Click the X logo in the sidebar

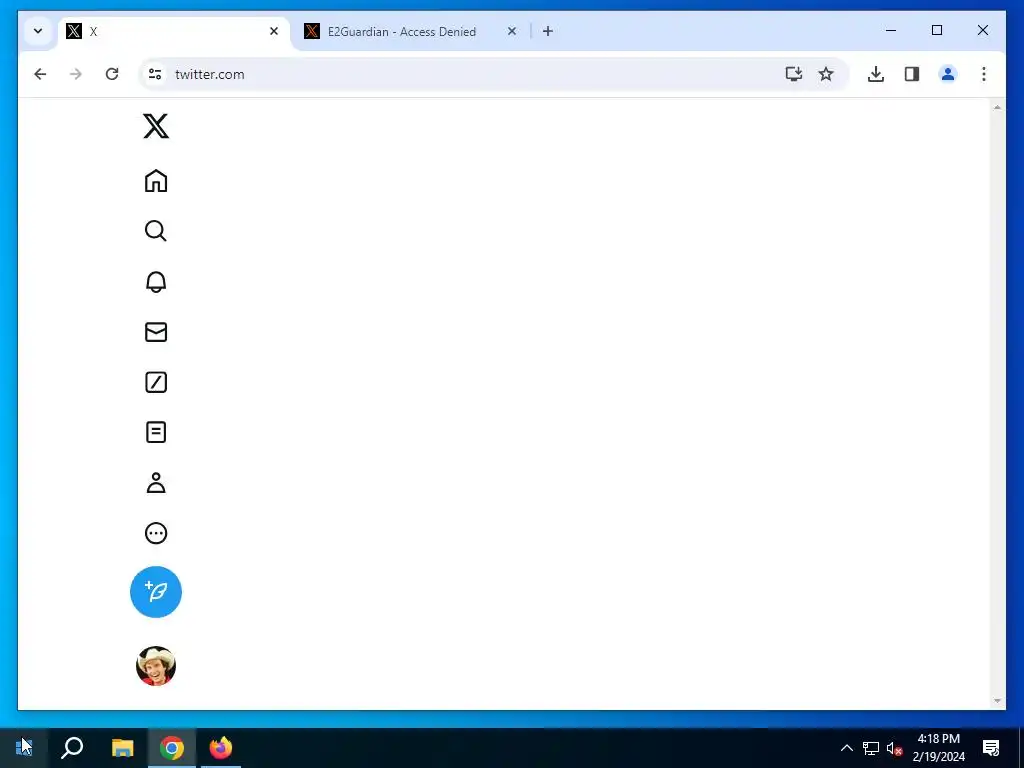(x=155, y=126)
